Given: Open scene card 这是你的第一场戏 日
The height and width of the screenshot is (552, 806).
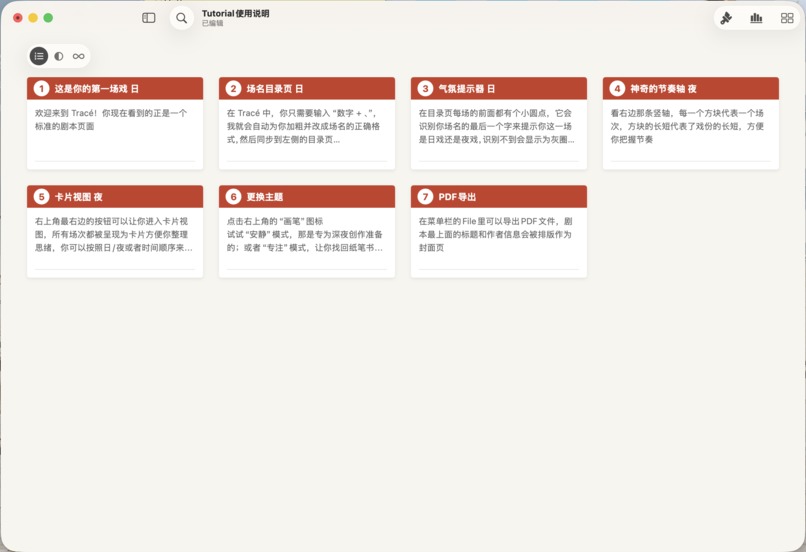Looking at the screenshot, I should point(115,123).
